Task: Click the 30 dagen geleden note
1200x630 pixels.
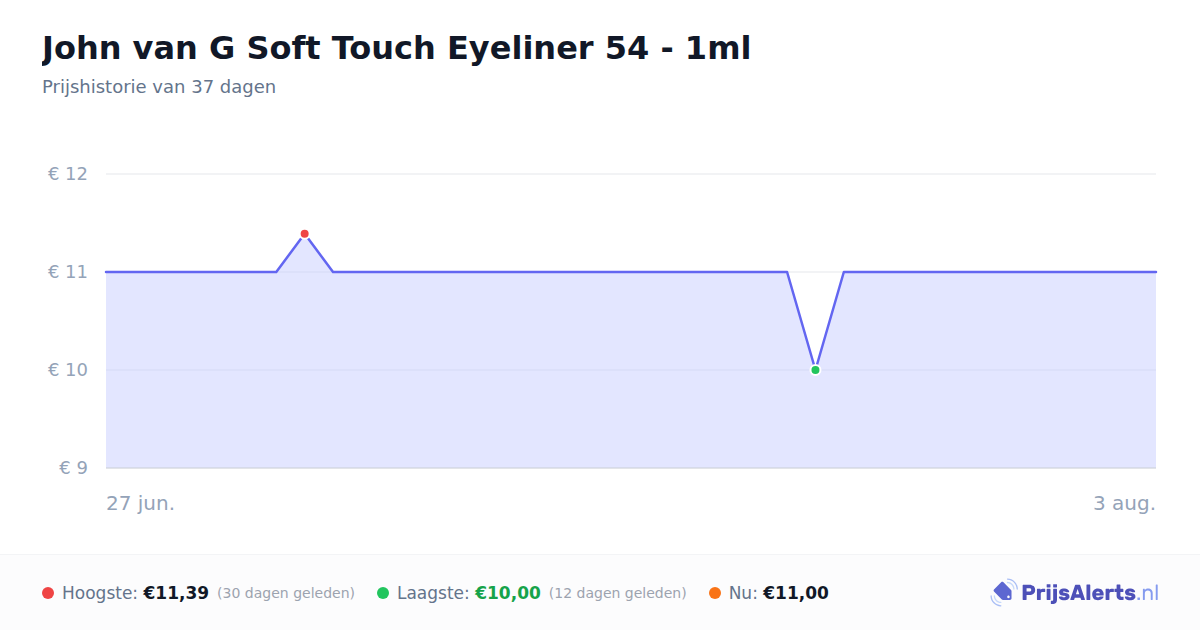Action: (286, 593)
